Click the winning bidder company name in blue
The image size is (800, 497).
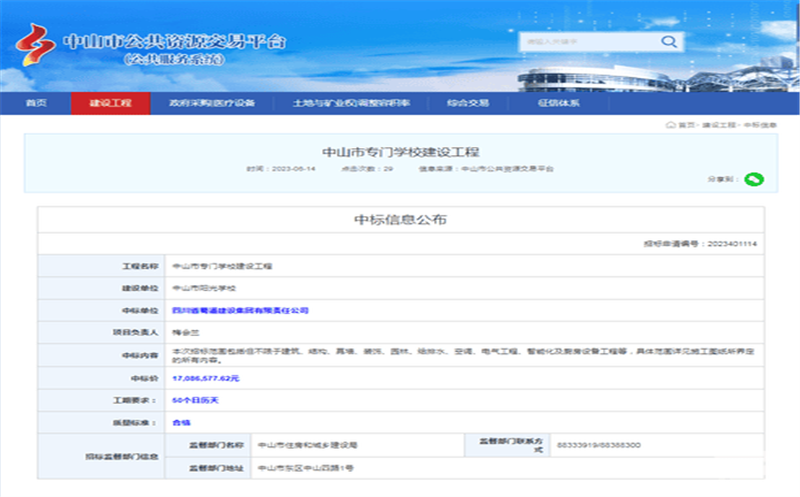[x=240, y=311]
